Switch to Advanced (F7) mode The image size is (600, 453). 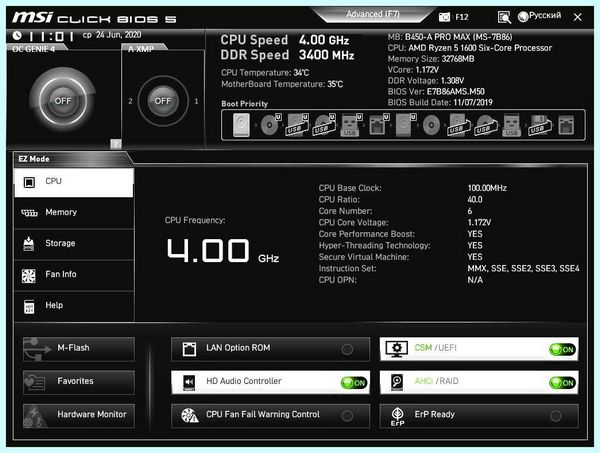pos(373,14)
